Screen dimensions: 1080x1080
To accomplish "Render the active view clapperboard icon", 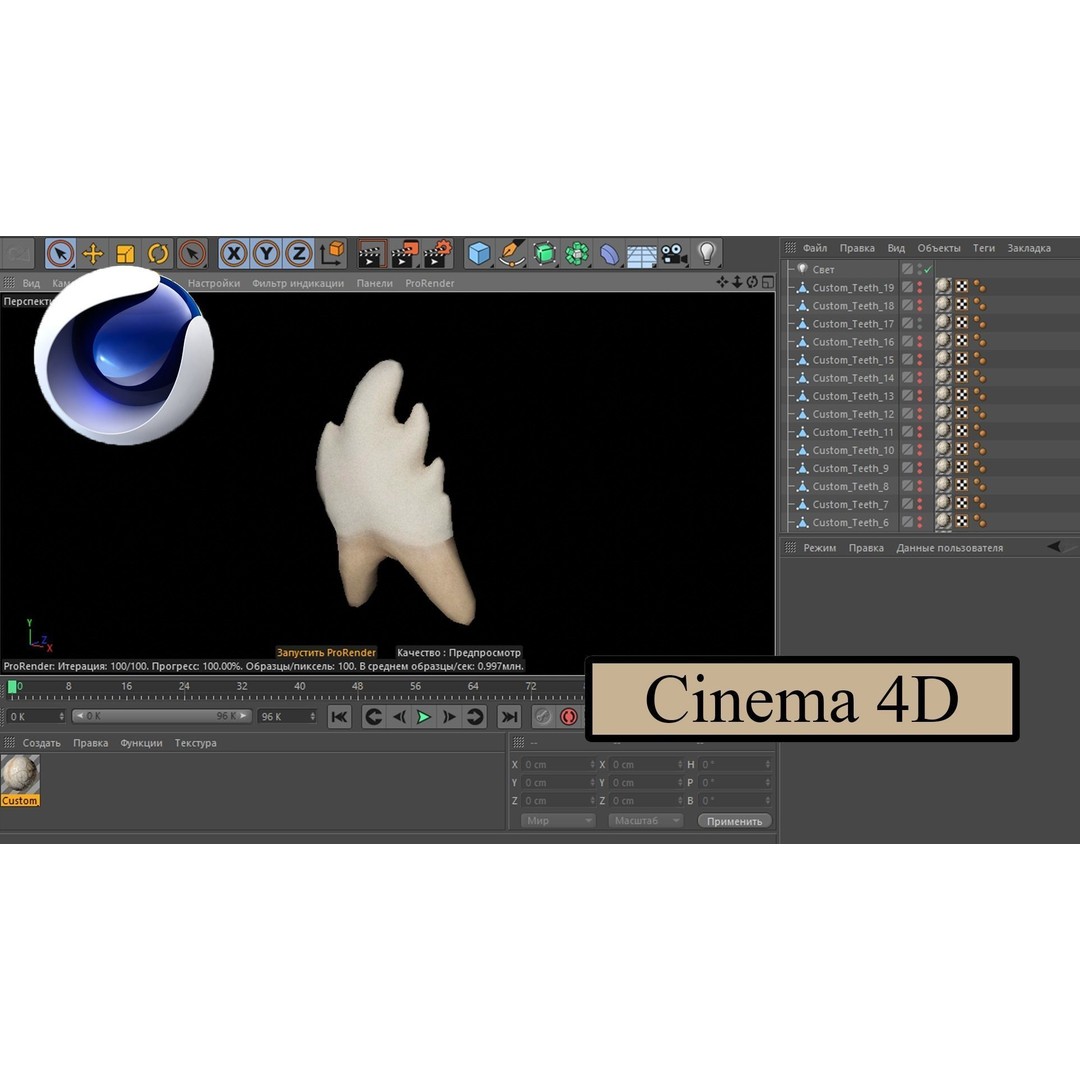I will click(x=372, y=253).
